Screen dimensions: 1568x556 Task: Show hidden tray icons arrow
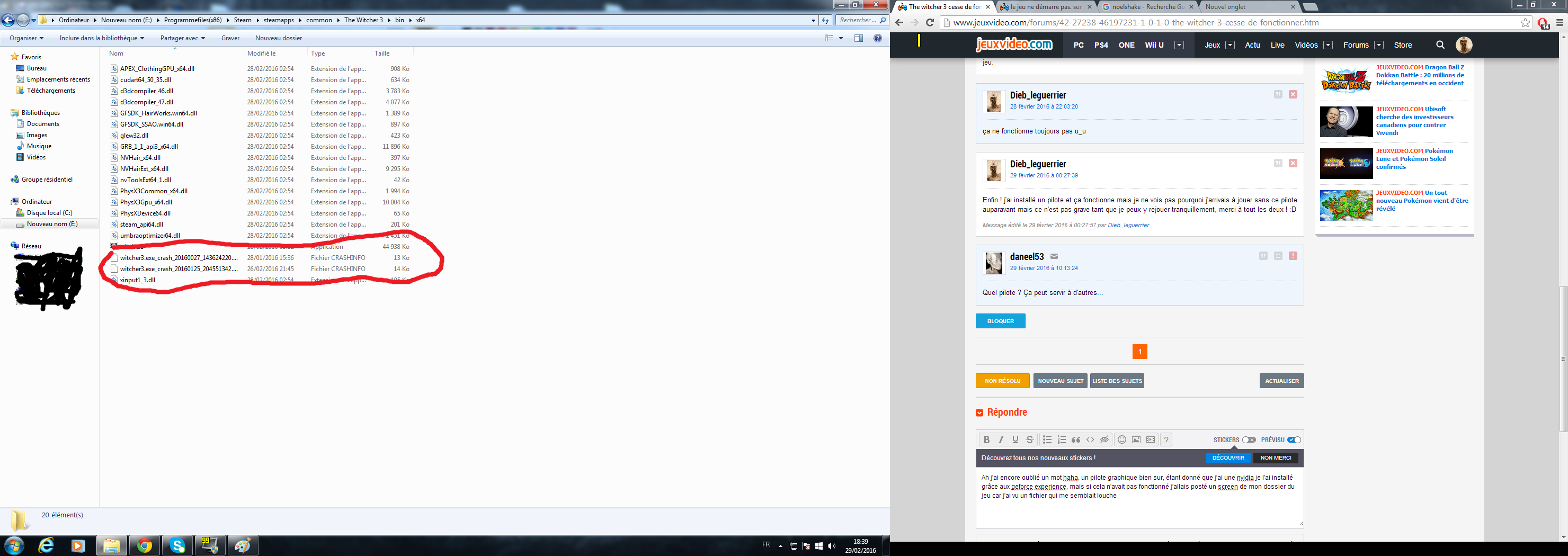point(780,546)
